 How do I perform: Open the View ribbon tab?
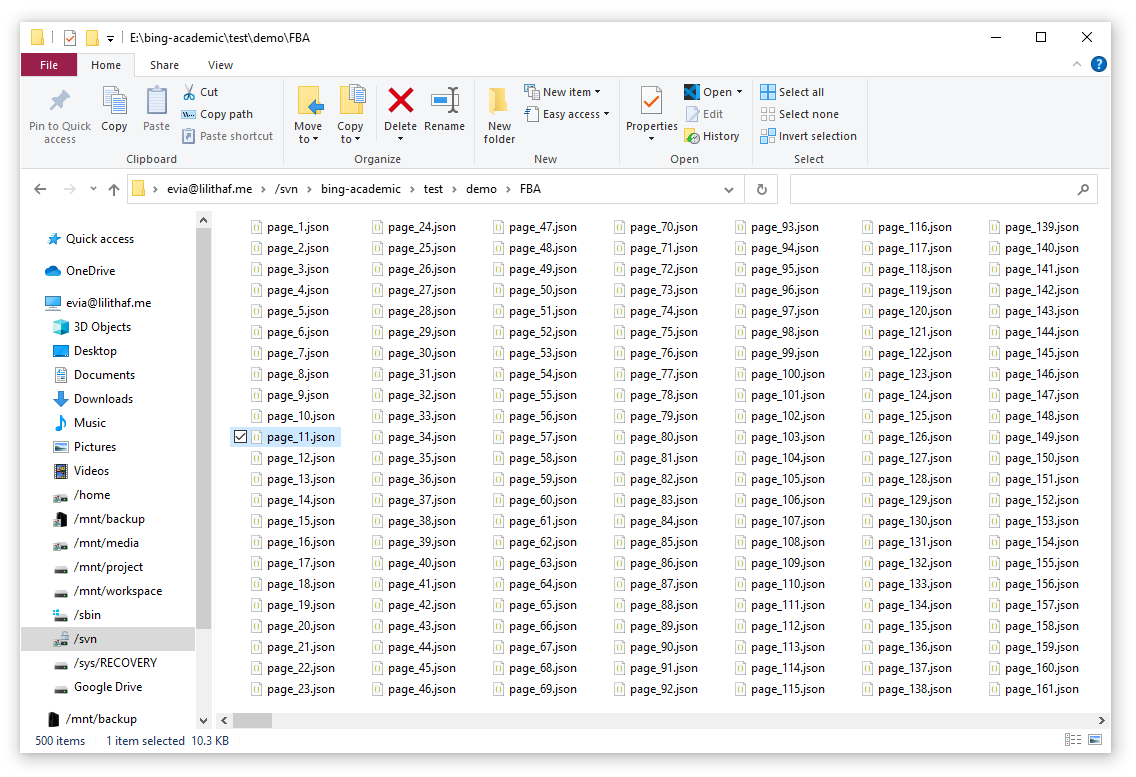[220, 65]
